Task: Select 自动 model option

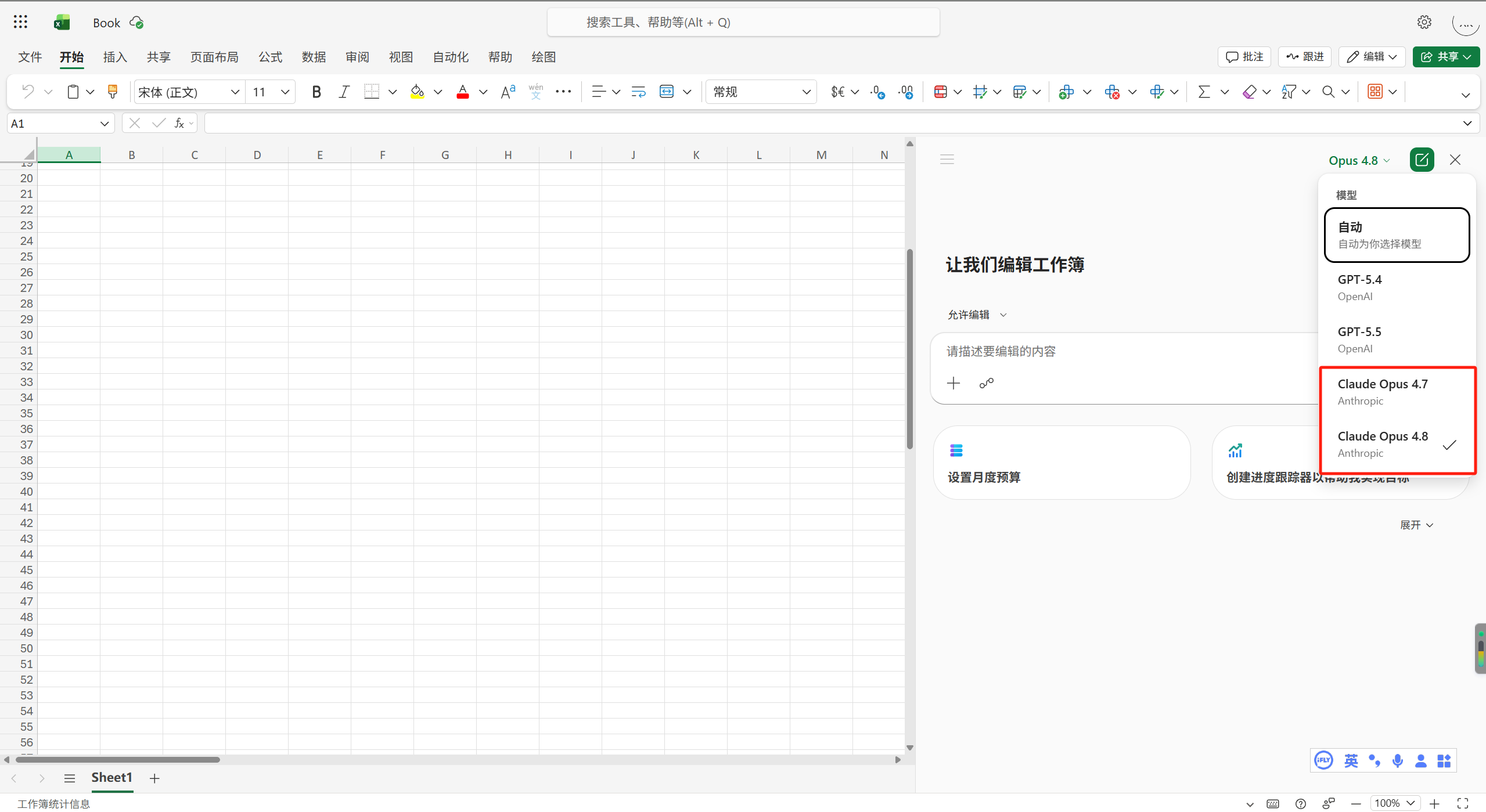Action: coord(1397,234)
